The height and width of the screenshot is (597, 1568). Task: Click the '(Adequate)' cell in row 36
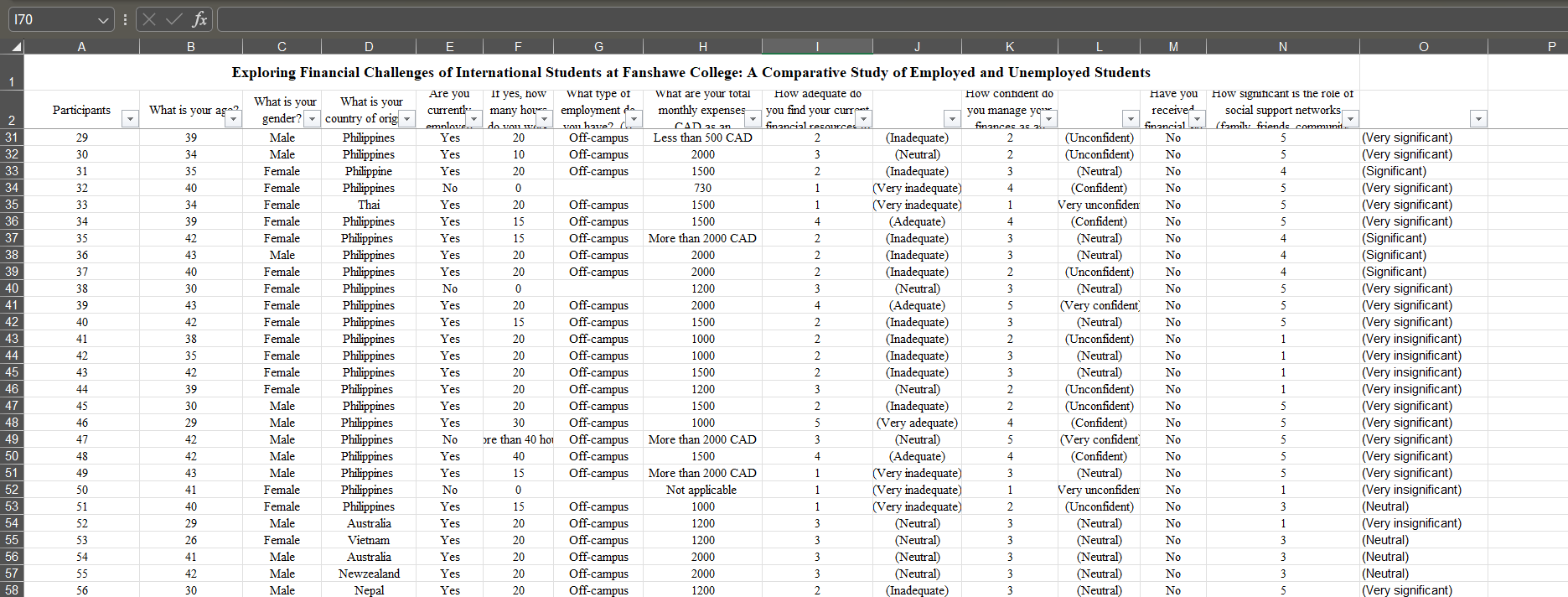(x=917, y=221)
